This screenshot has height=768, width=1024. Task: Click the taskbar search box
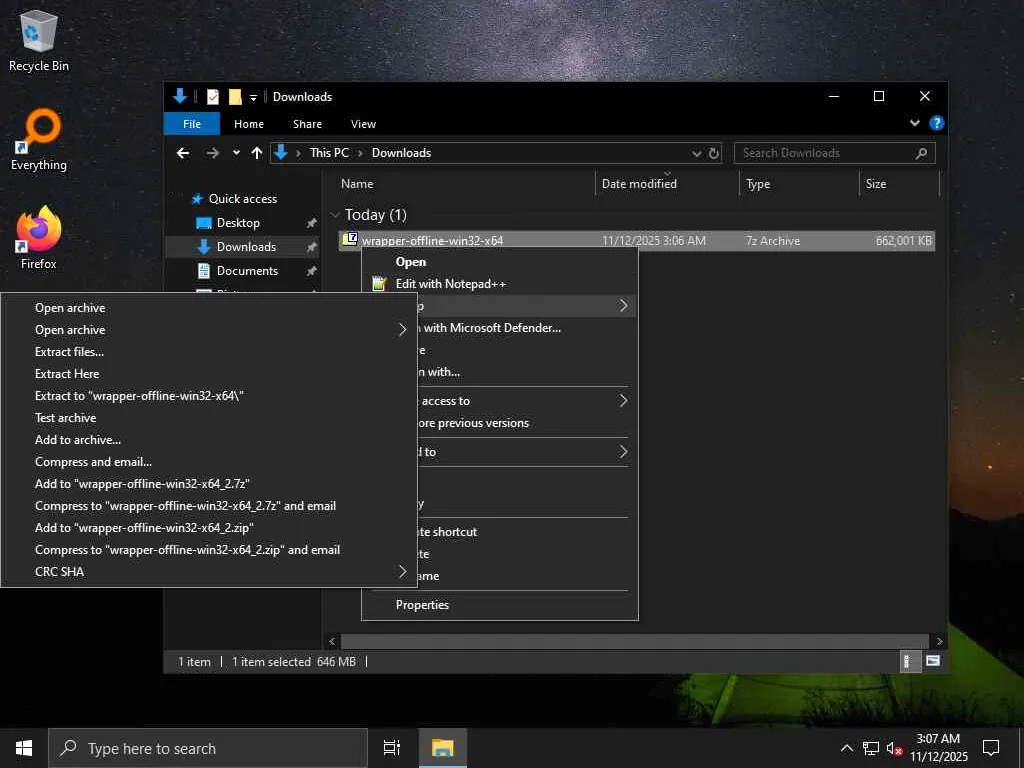pos(208,748)
